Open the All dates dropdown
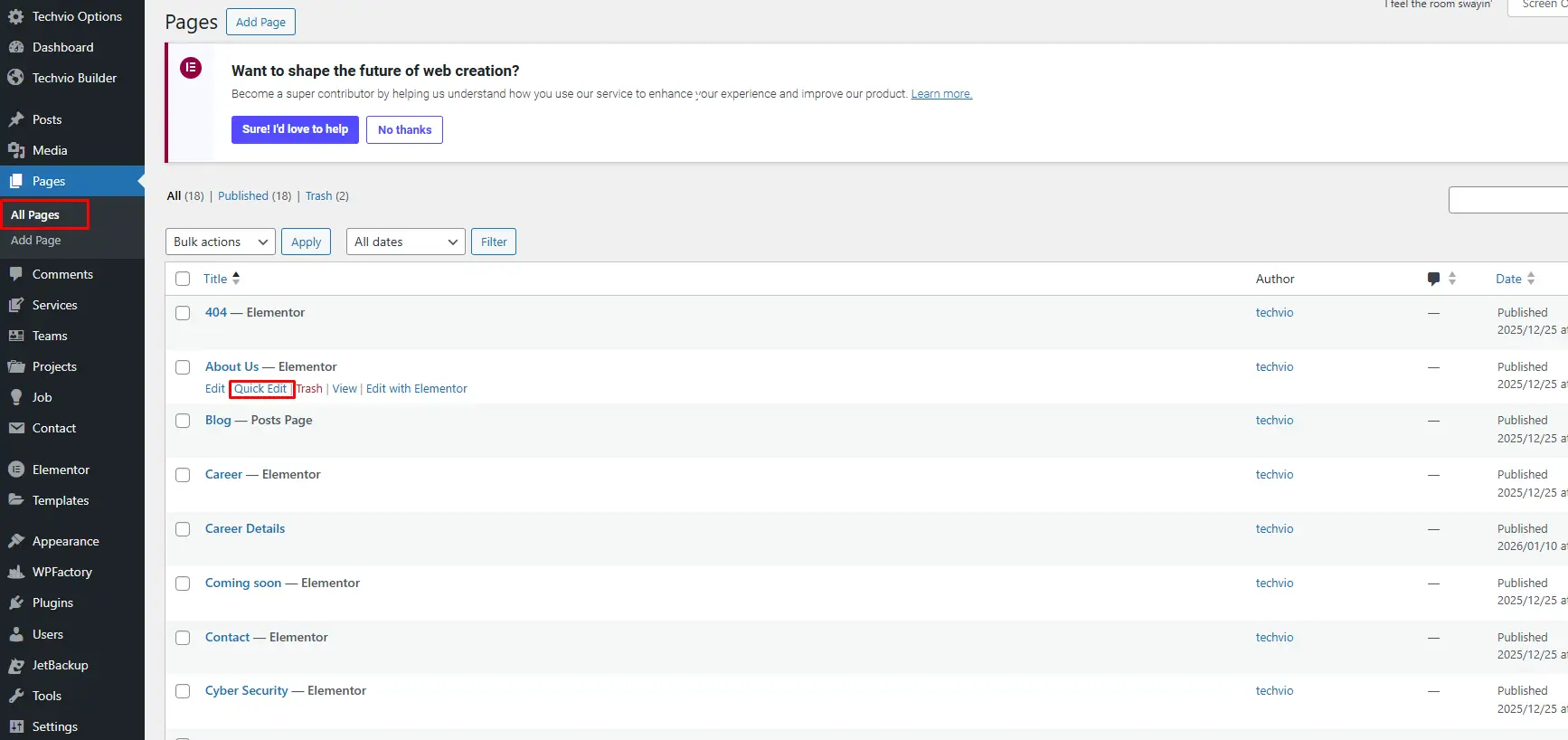The width and height of the screenshot is (1568, 740). coord(406,242)
